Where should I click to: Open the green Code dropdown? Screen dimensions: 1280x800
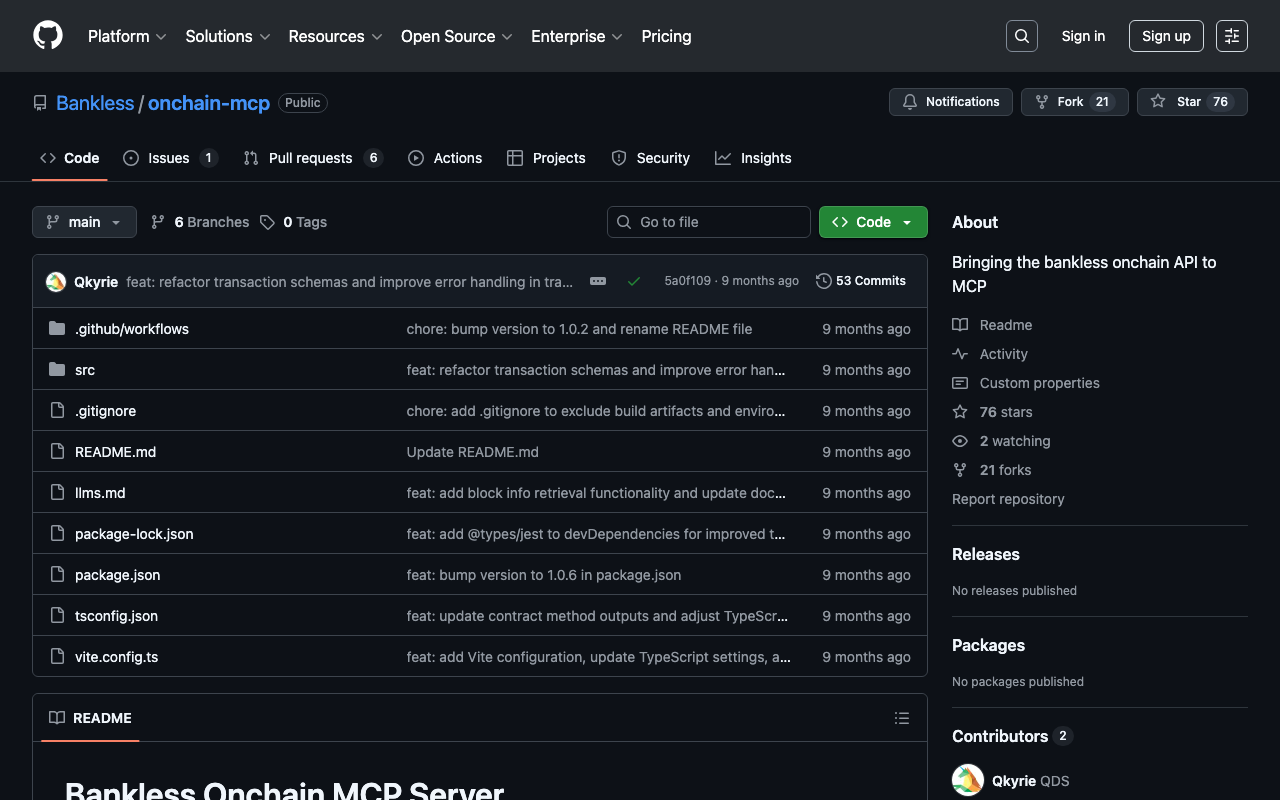(x=872, y=222)
